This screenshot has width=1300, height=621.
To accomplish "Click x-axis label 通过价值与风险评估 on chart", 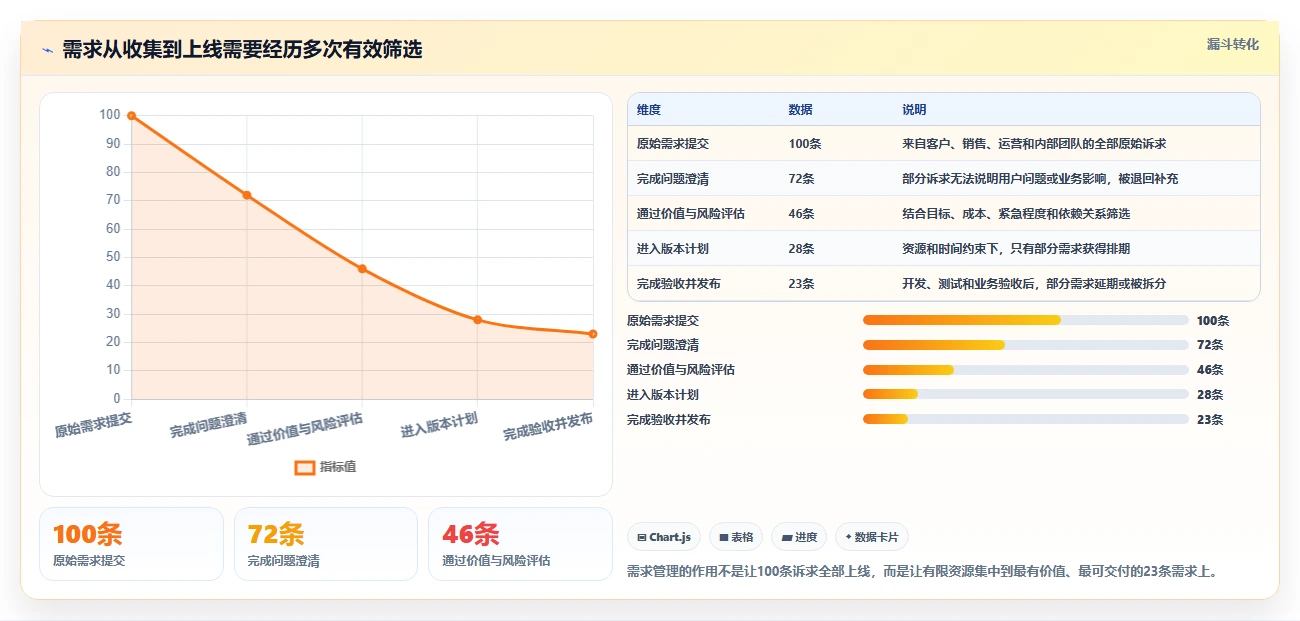I will click(x=305, y=428).
